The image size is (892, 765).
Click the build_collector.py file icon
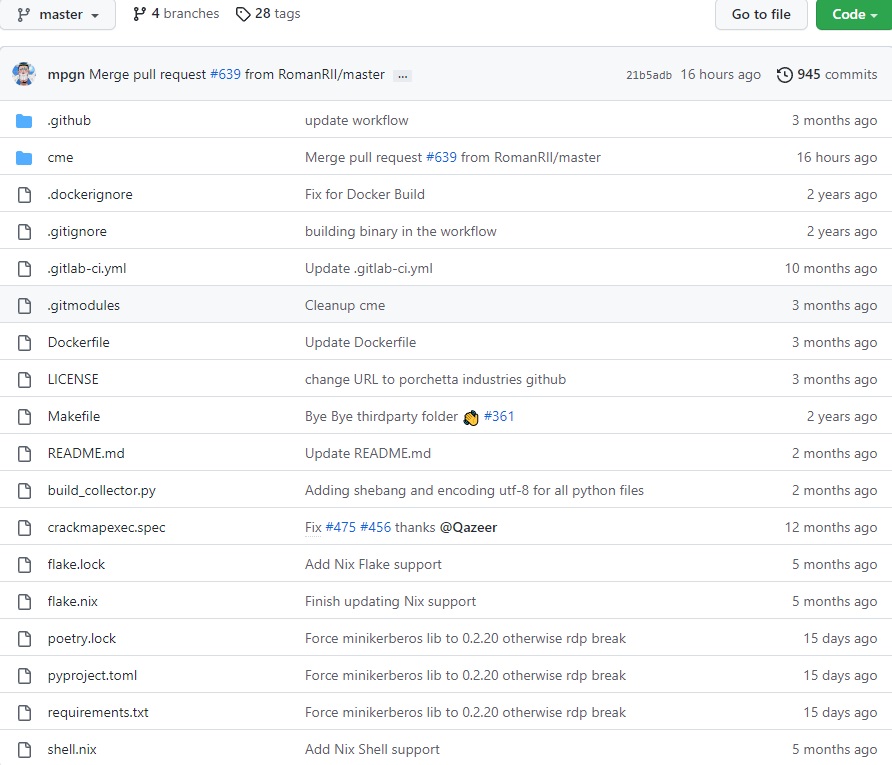tap(24, 490)
